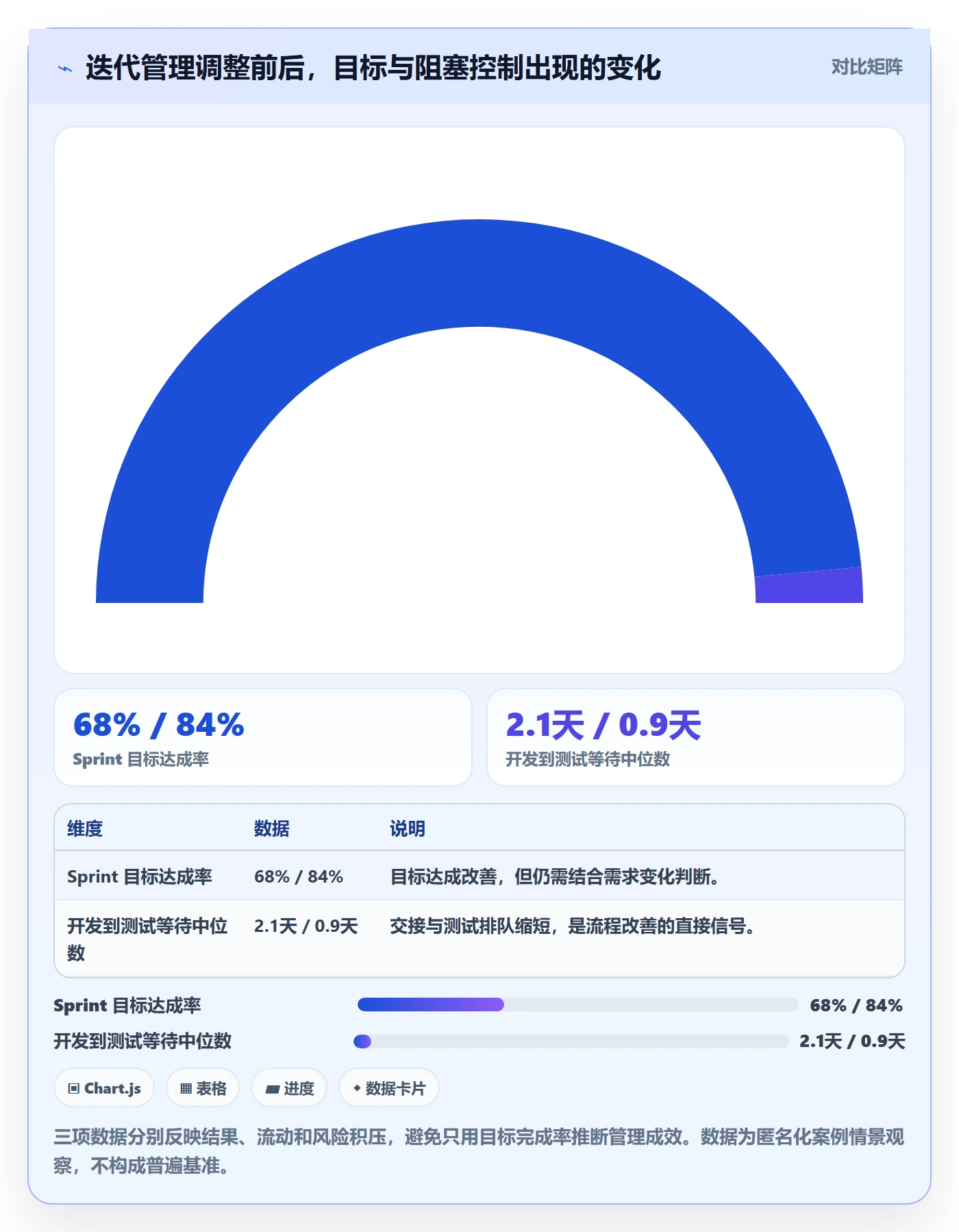Click the 数据 column header in the table
Screen dimensions: 959x1232
[272, 828]
